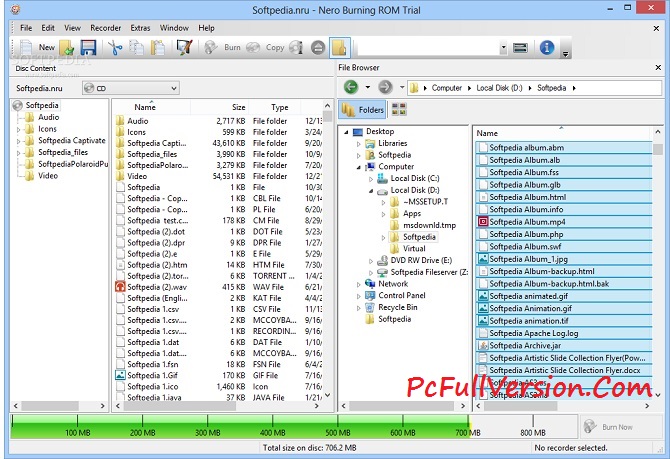
Task: Open the Help menu
Action: point(206,28)
